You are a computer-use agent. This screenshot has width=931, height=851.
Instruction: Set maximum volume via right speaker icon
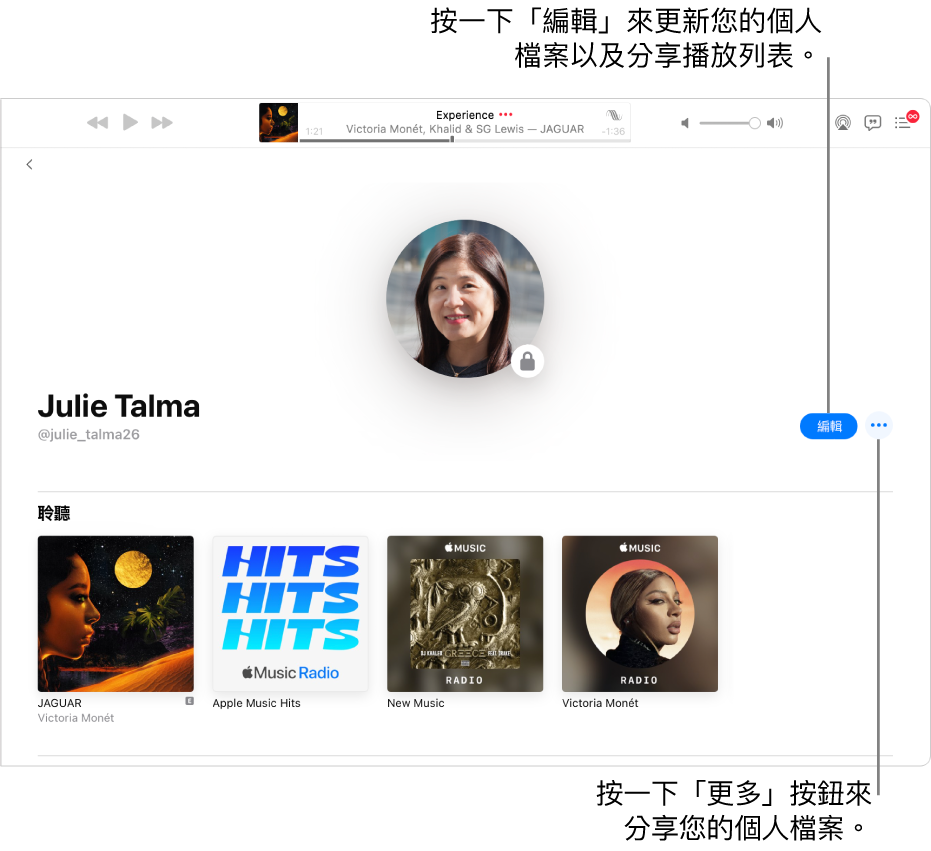775,123
